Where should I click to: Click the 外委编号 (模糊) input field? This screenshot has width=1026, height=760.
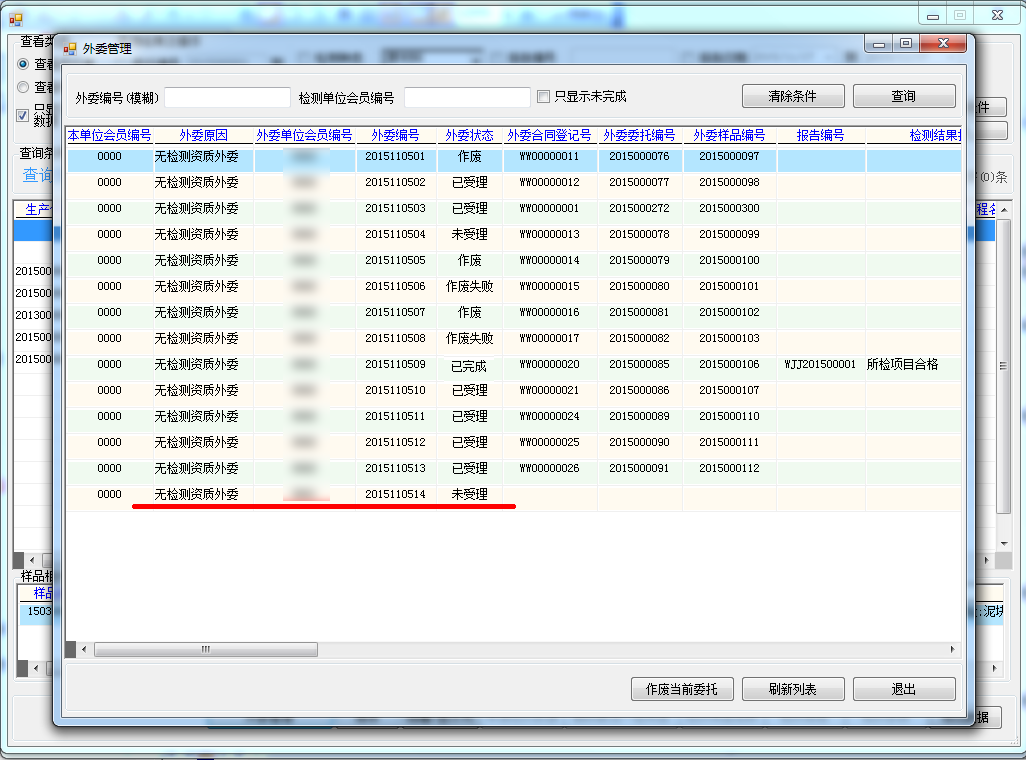(227, 97)
